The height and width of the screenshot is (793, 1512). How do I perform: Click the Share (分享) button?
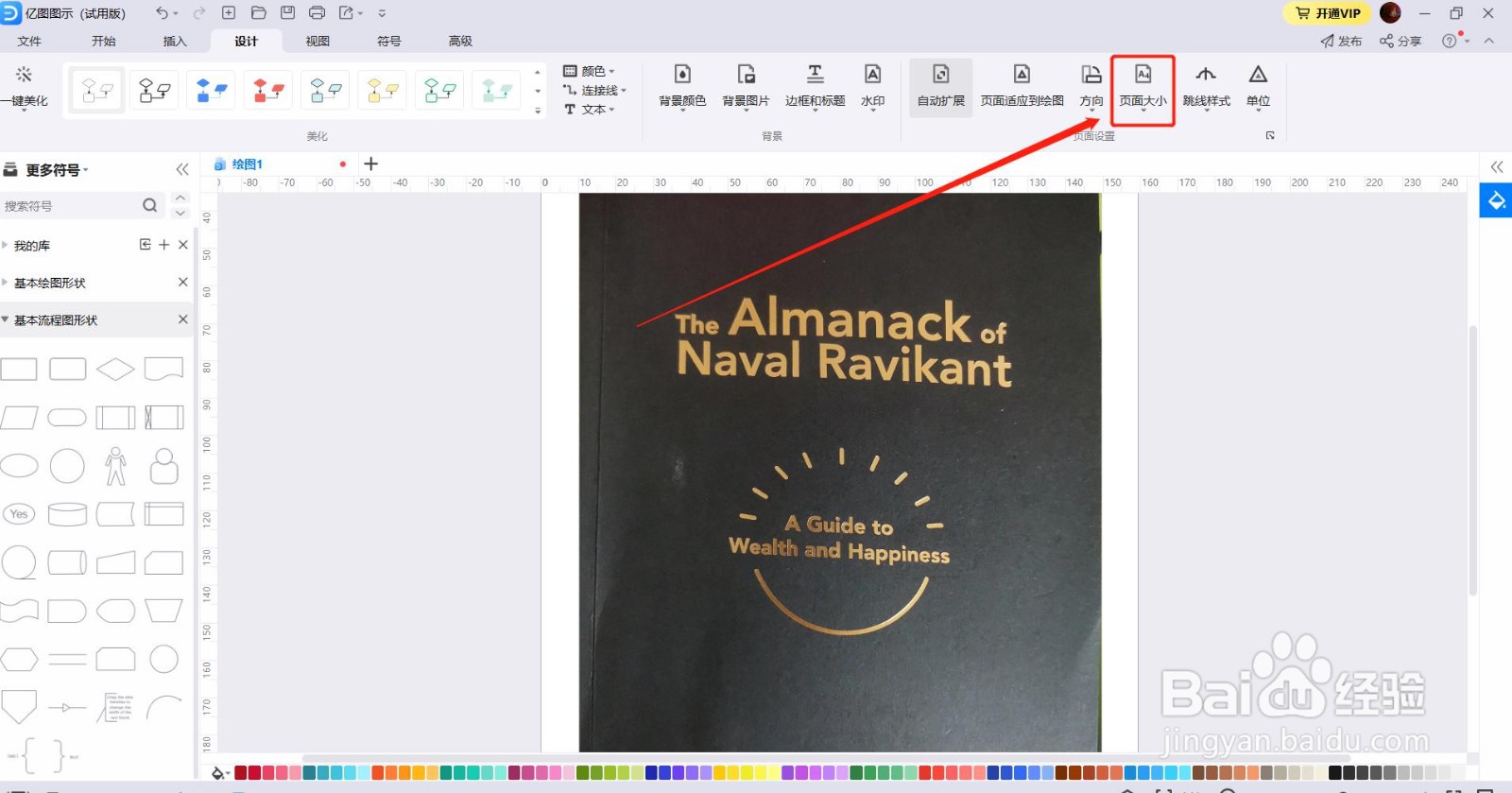click(1400, 41)
